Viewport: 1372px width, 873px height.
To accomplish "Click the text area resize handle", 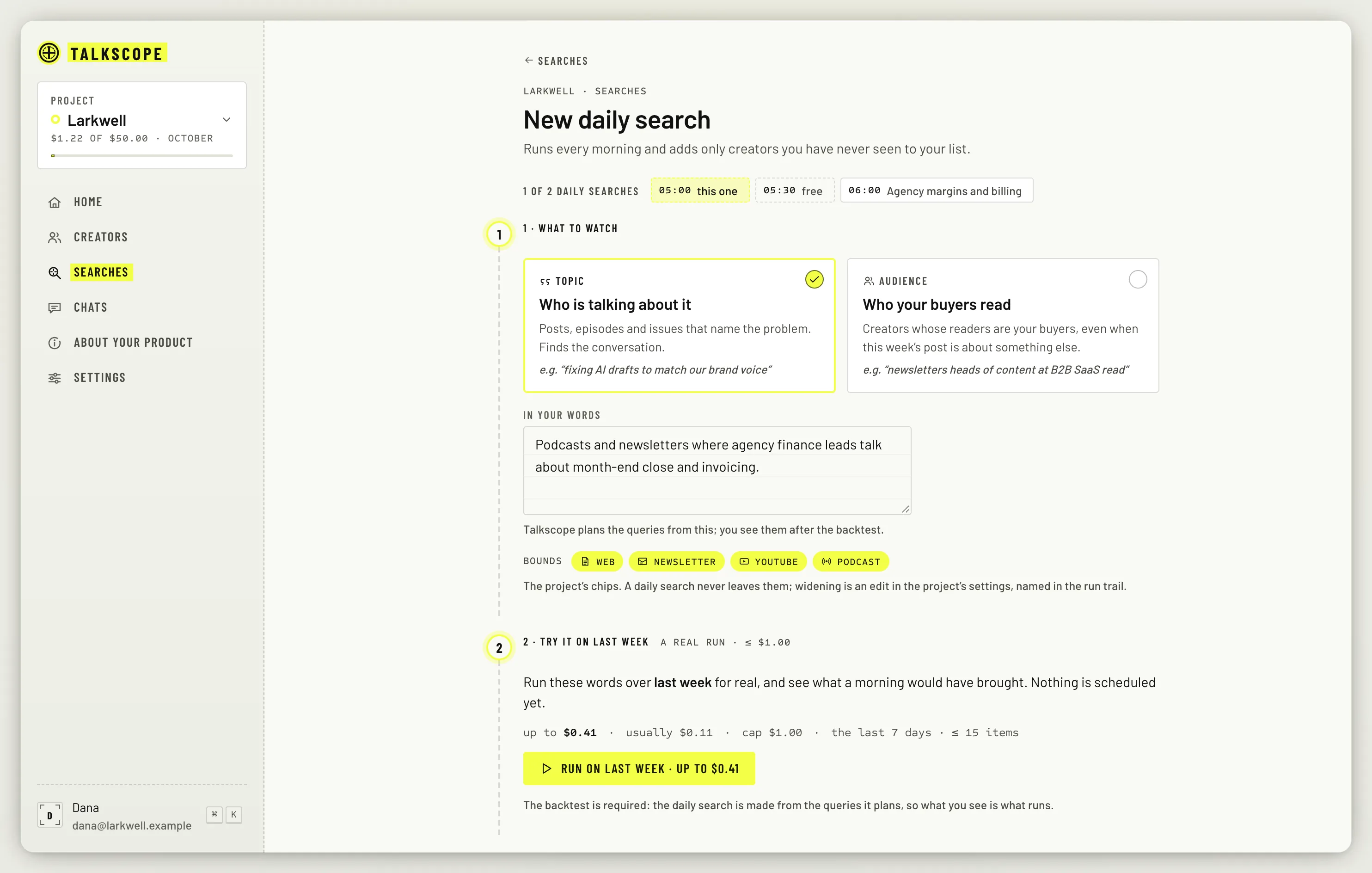I will (x=905, y=509).
